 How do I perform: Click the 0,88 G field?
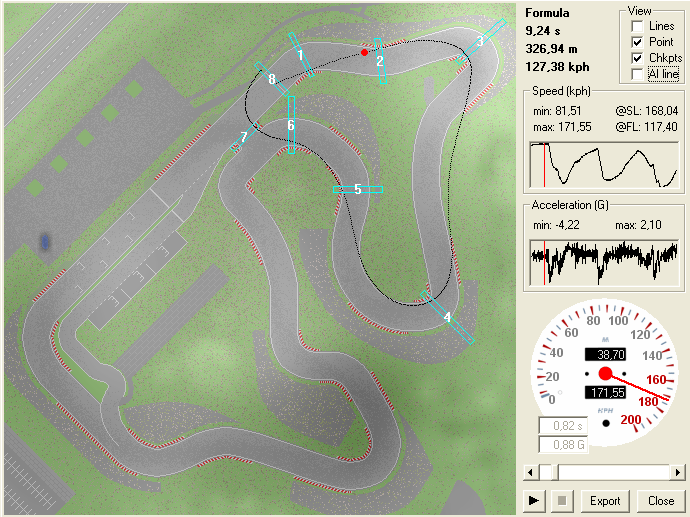563,445
